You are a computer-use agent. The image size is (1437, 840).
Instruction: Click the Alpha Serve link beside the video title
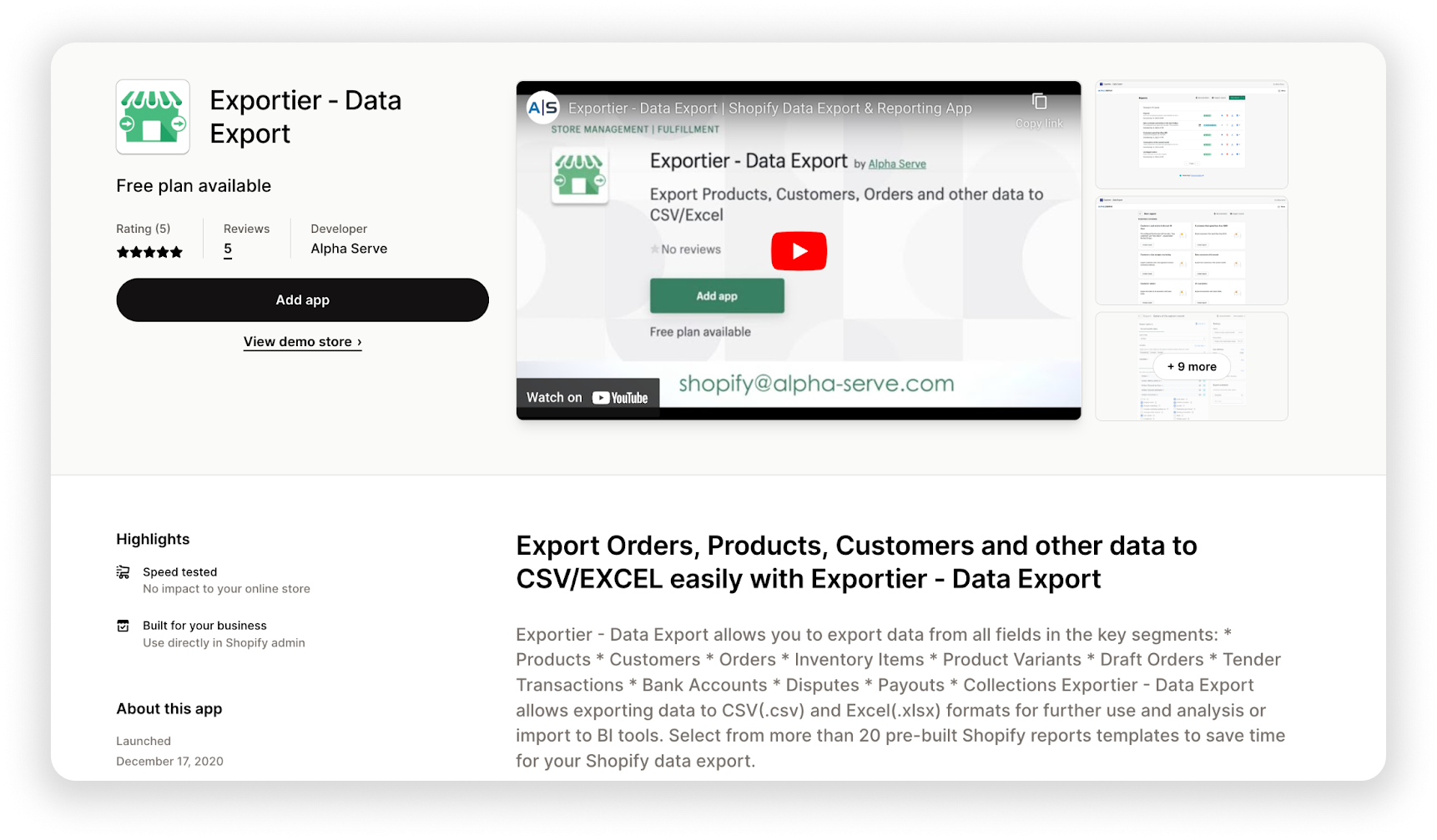point(897,163)
